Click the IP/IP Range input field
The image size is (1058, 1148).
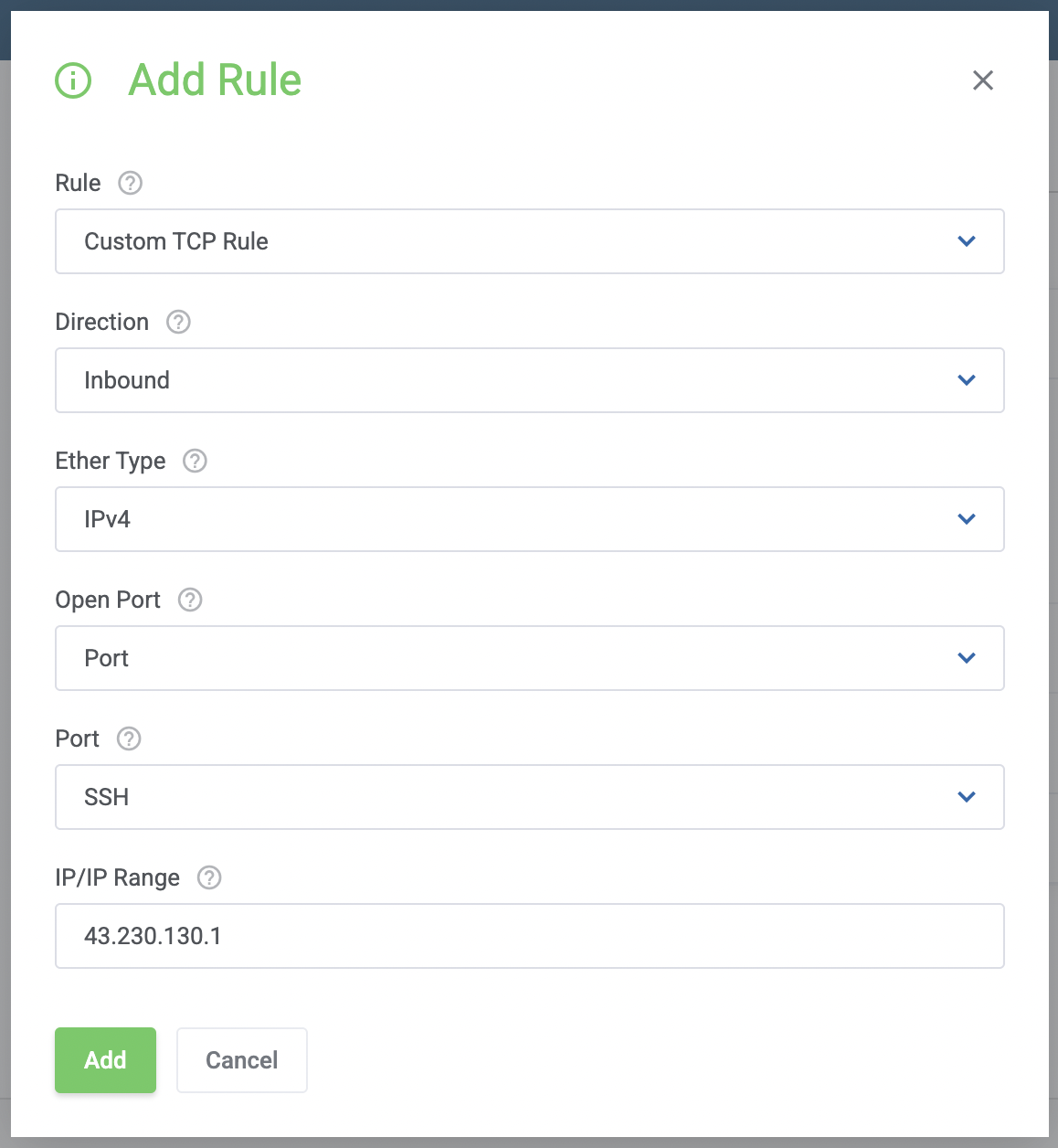coord(530,936)
